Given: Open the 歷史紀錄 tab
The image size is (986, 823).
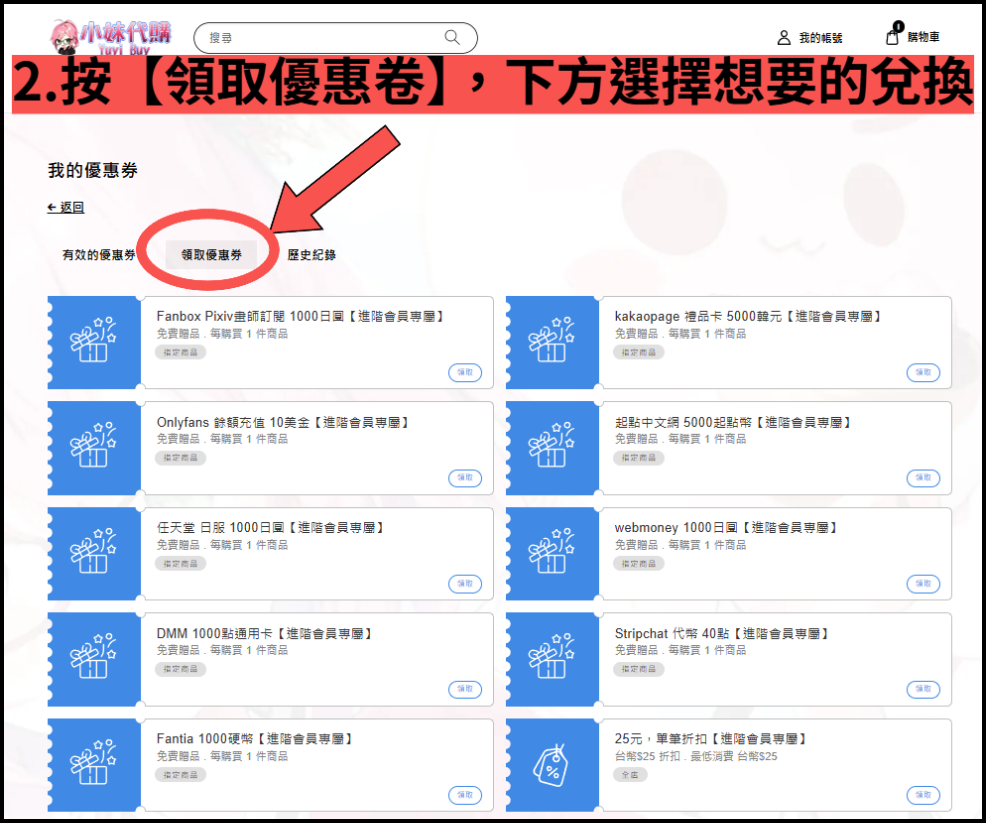Looking at the screenshot, I should pos(311,255).
